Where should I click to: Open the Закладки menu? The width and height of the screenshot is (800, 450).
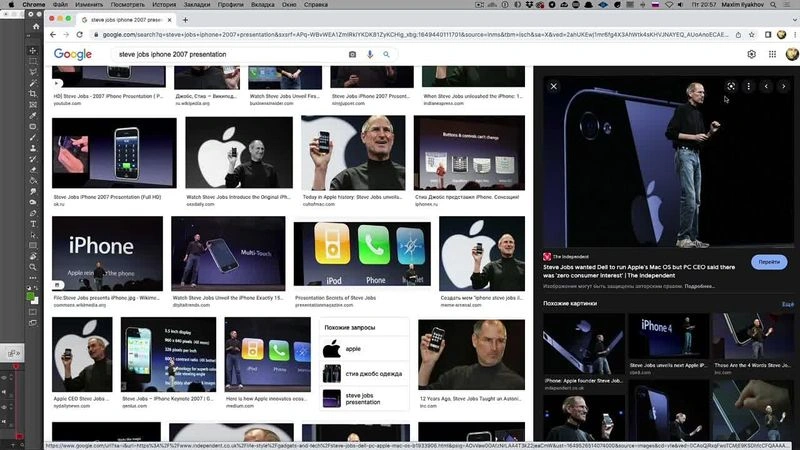197,5
